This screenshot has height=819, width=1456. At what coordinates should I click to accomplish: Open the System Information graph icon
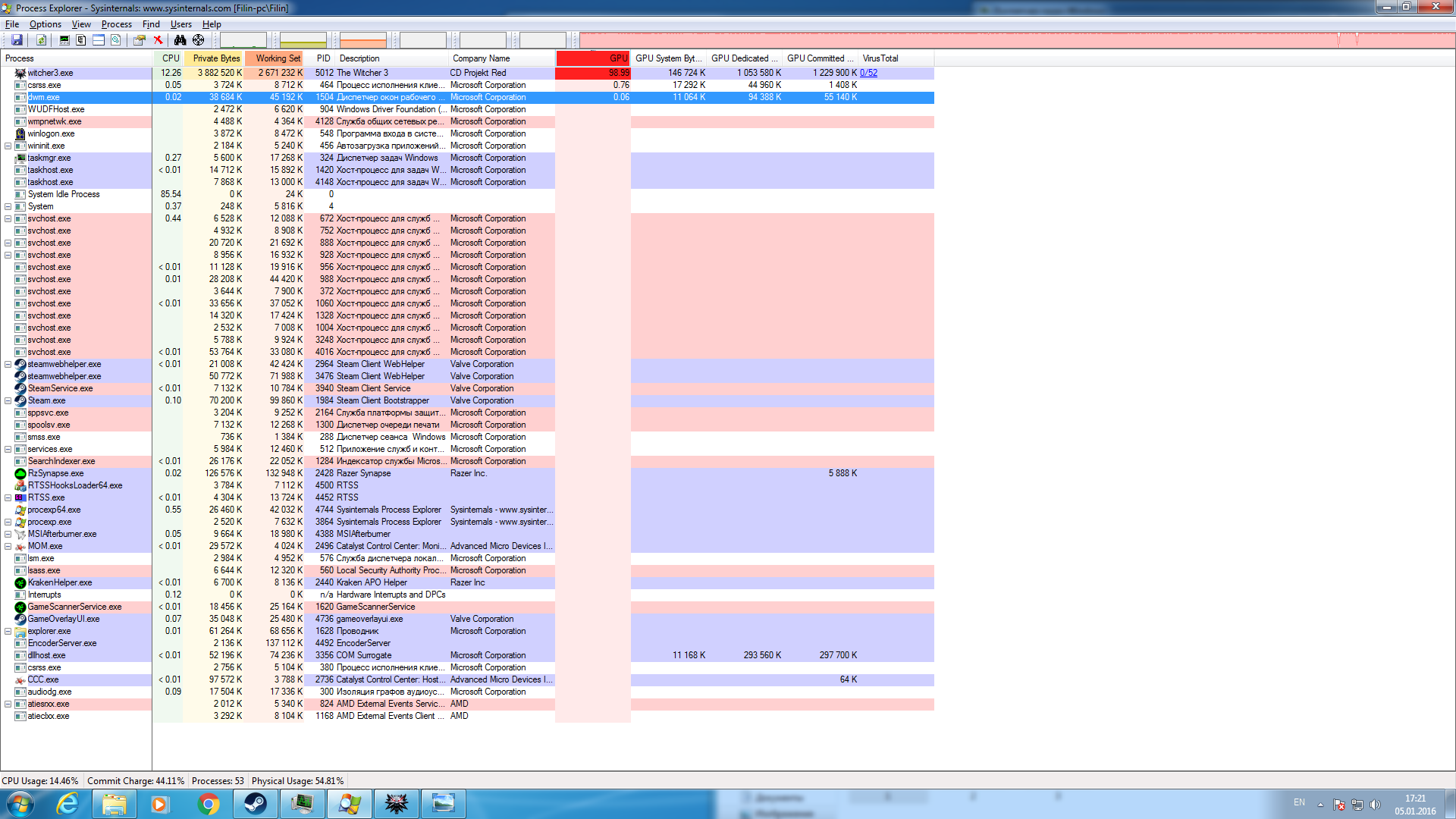pos(64,40)
